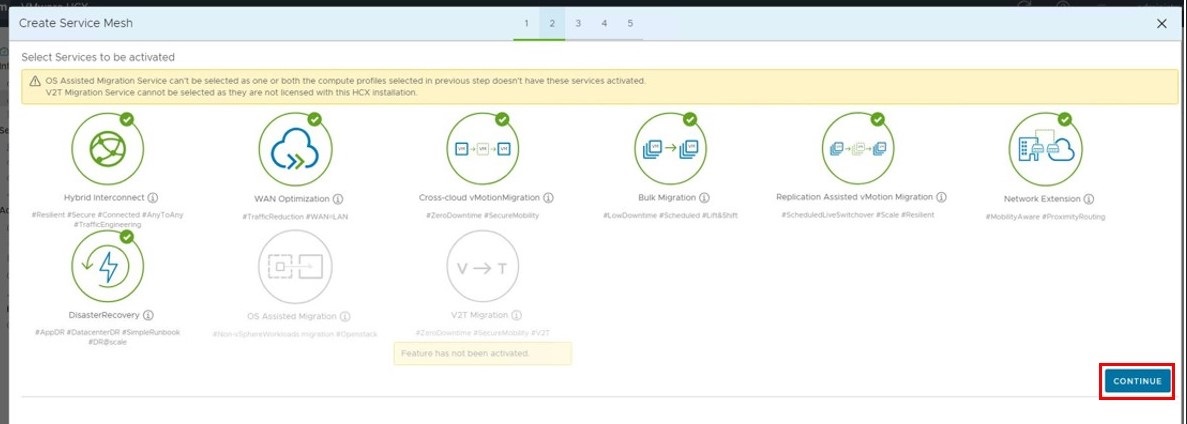Viewport: 1187px width, 424px height.
Task: Toggle the Network Extension green checkmark
Action: coord(1065,119)
